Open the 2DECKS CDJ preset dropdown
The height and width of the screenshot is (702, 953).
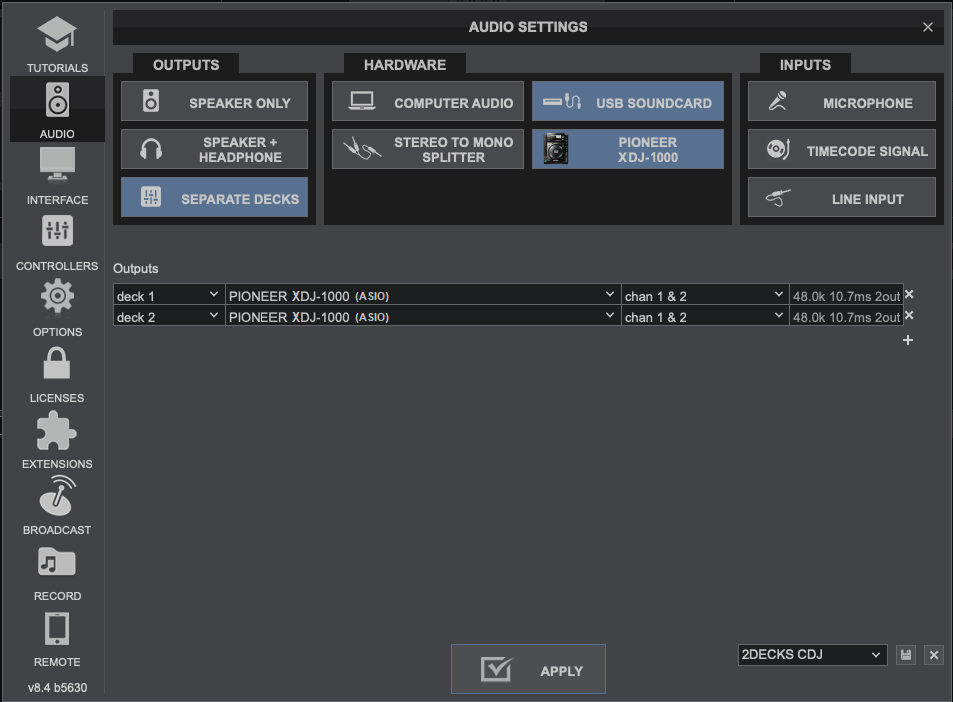click(x=813, y=655)
